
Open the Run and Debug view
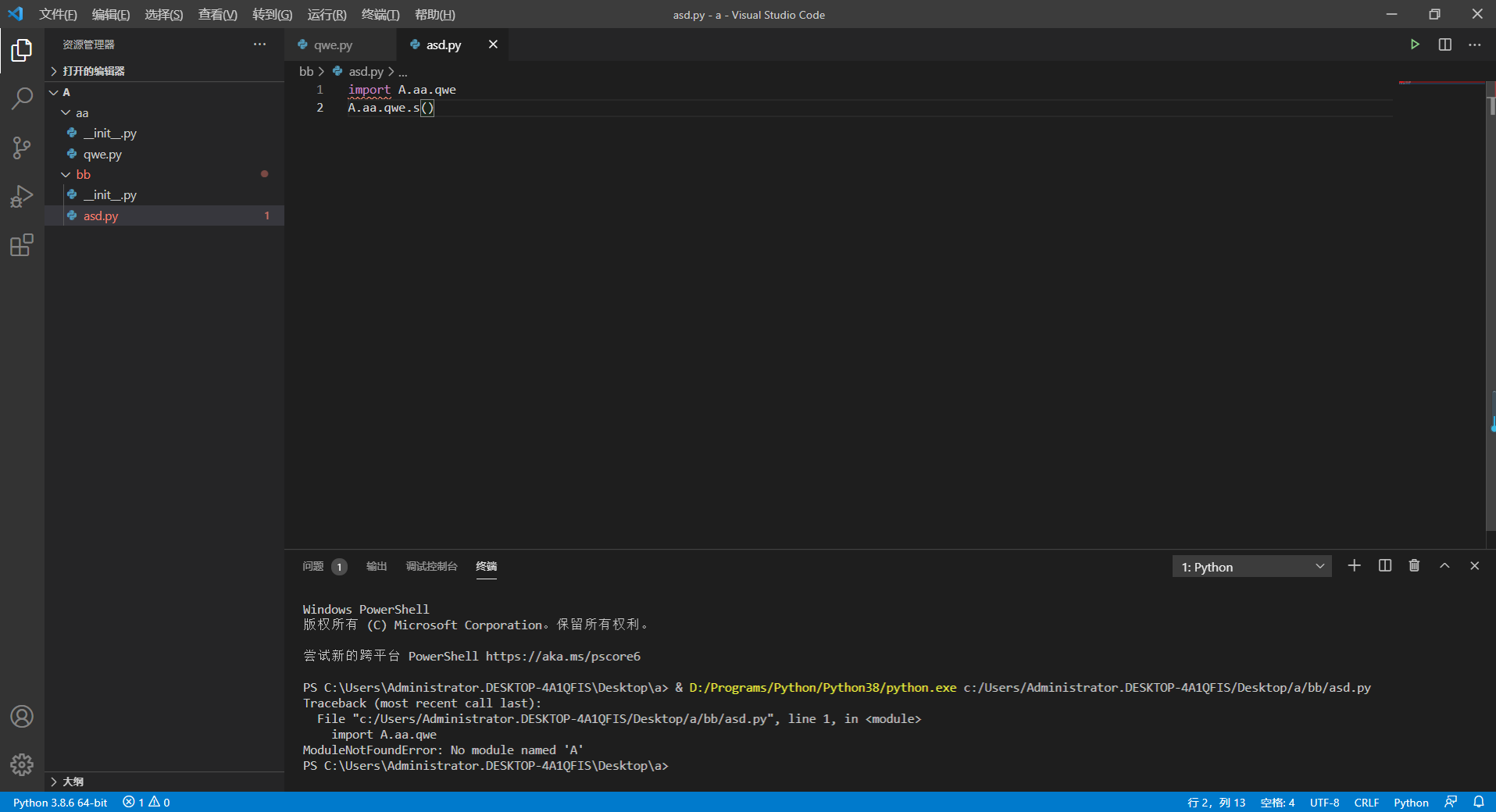pos(22,196)
